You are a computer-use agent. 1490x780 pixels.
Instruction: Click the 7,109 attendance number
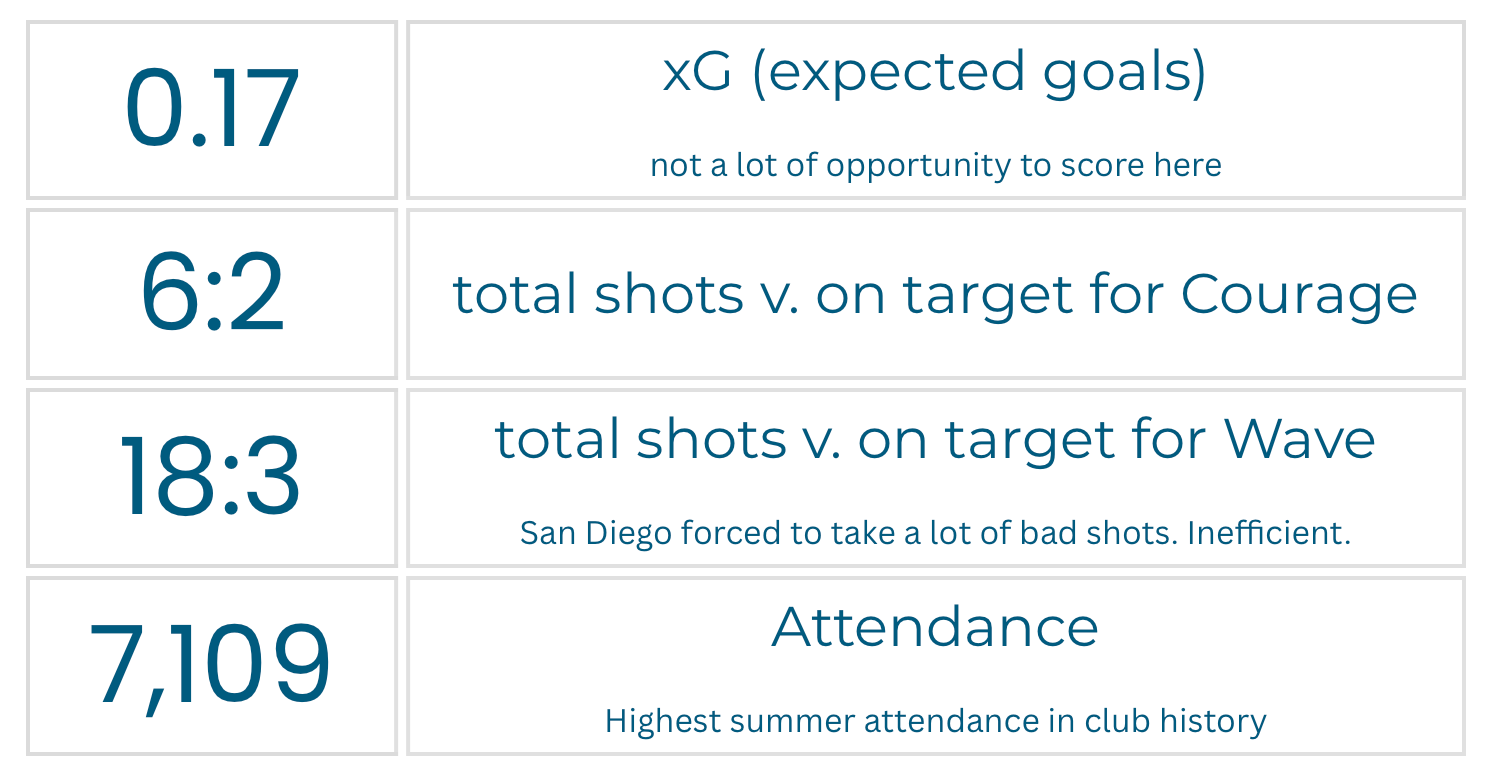211,665
